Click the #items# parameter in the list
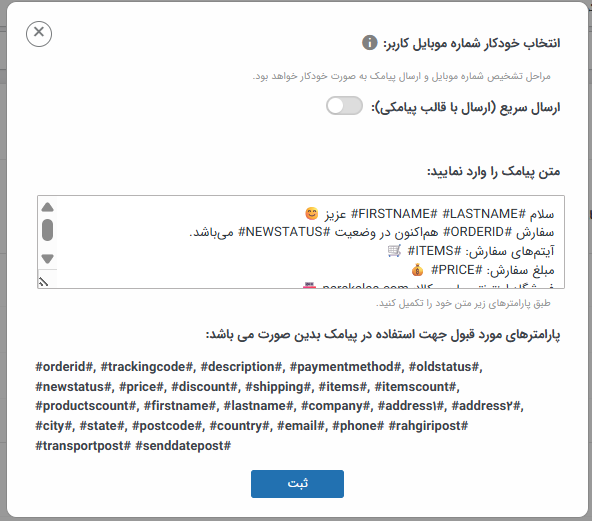 pyautogui.click(x=343, y=387)
